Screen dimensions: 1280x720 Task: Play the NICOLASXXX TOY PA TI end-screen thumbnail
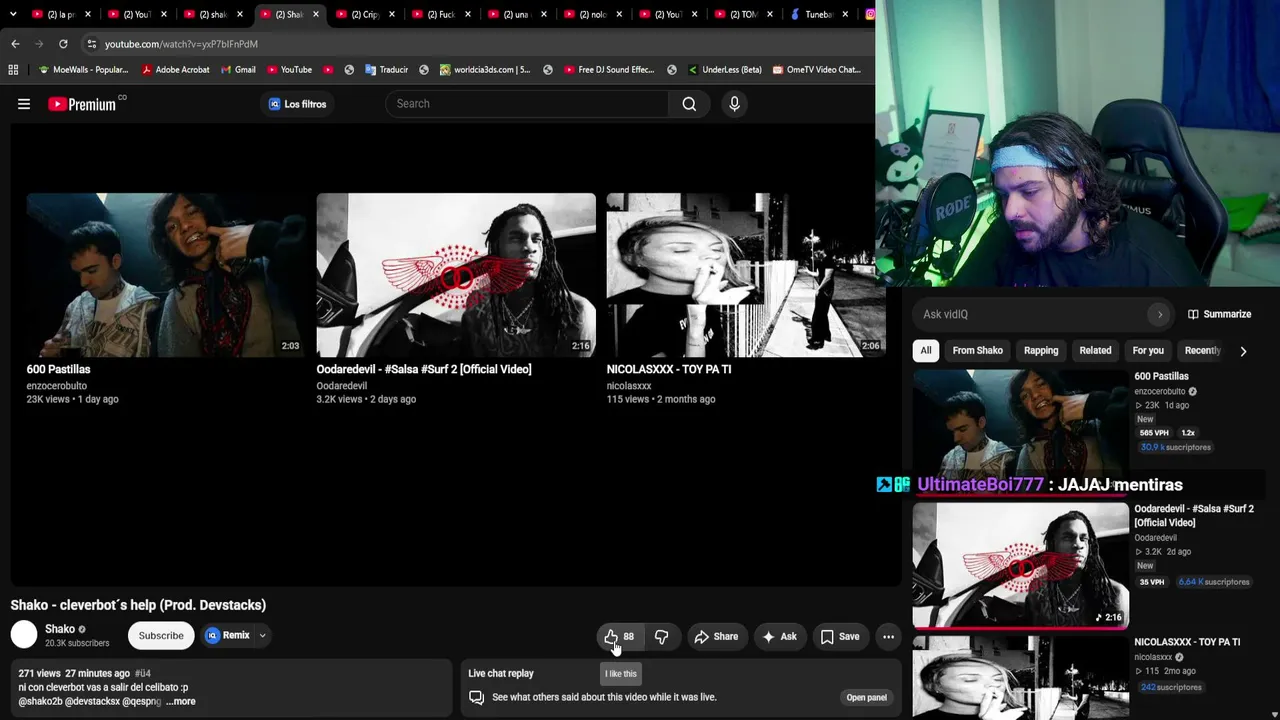pyautogui.click(x=745, y=275)
